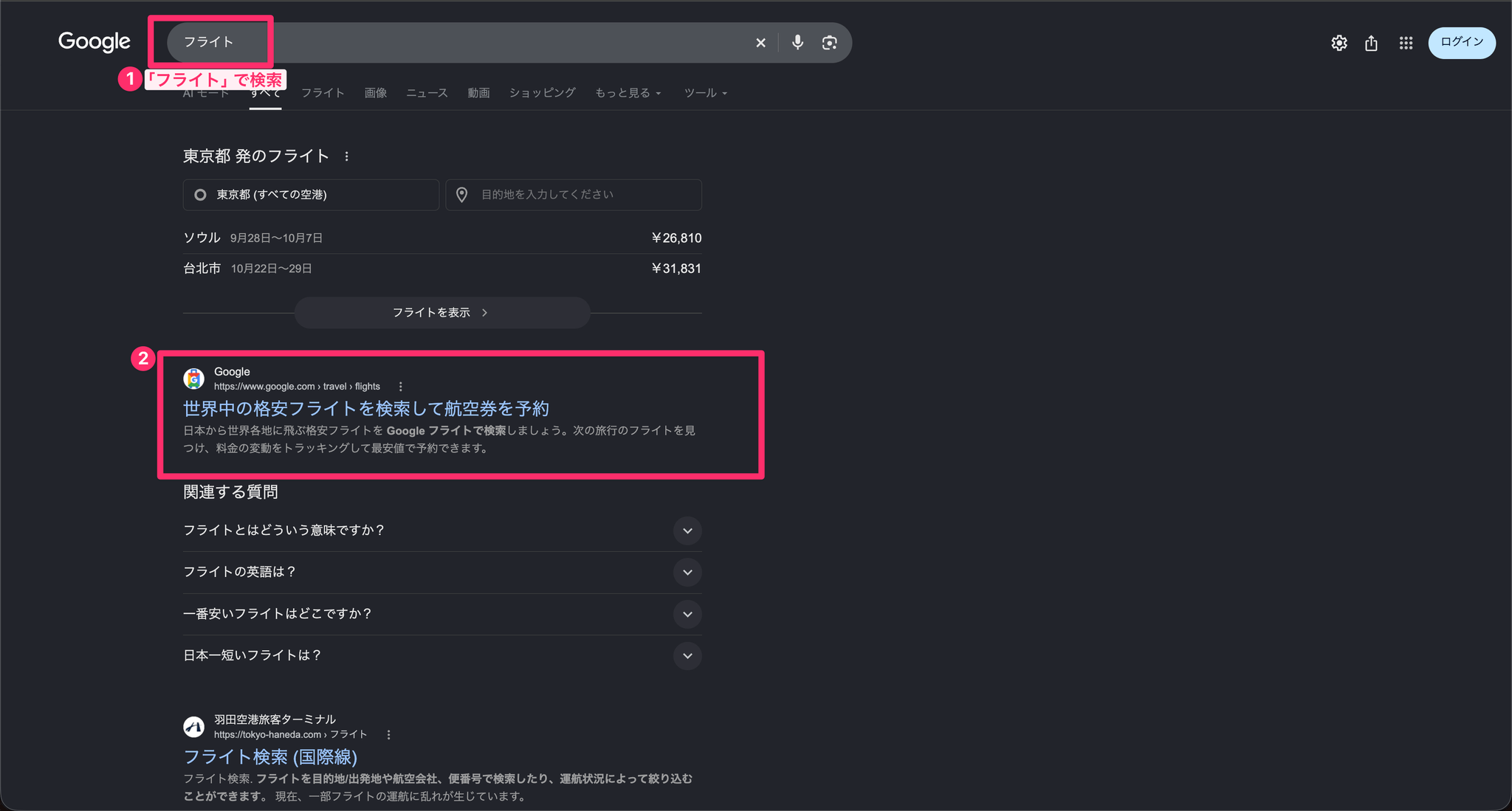This screenshot has width=1512, height=811.
Task: Switch to the 動画 tab
Action: point(478,93)
